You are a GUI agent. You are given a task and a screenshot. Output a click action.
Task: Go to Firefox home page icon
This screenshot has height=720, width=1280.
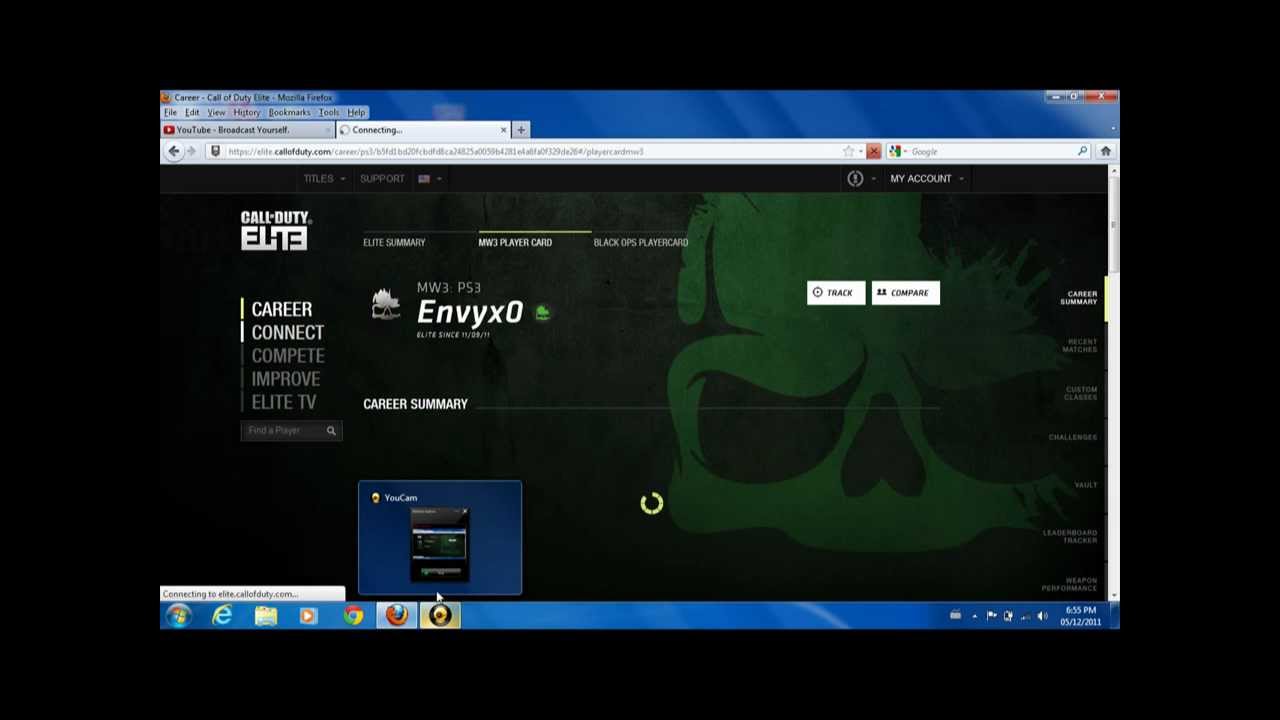pos(1105,151)
